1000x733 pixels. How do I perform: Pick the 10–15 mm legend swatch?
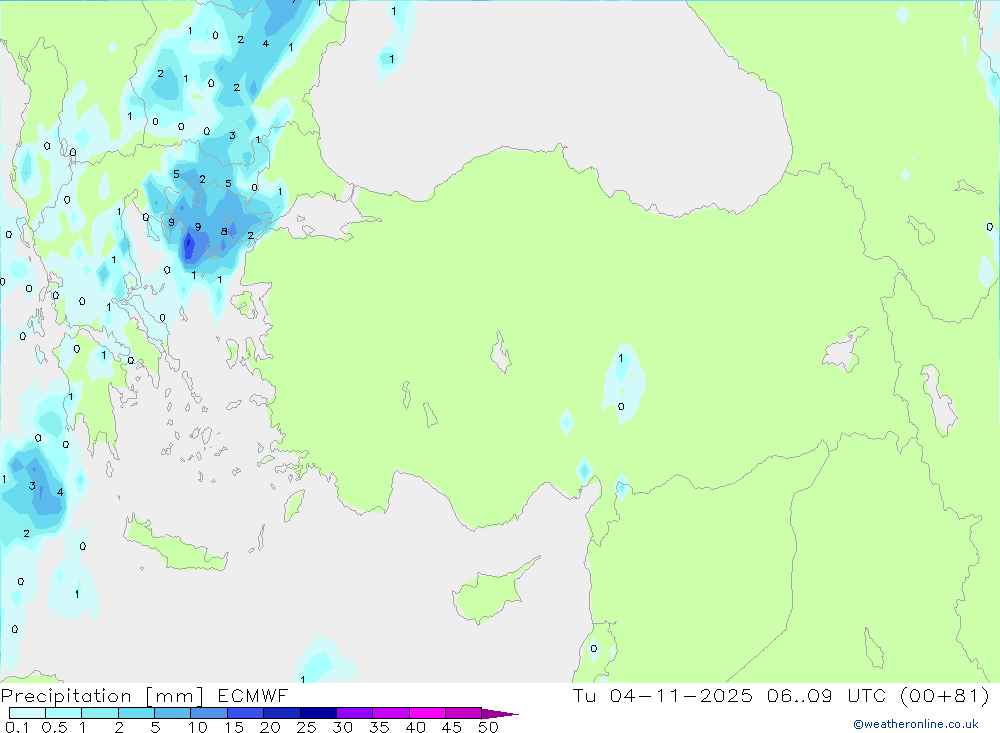click(x=209, y=713)
